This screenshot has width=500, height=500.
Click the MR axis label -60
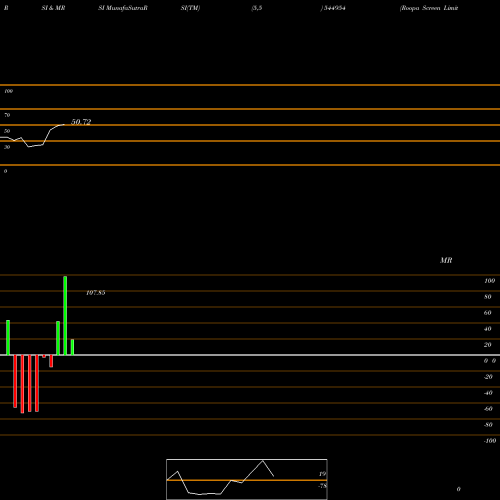tap(488, 409)
